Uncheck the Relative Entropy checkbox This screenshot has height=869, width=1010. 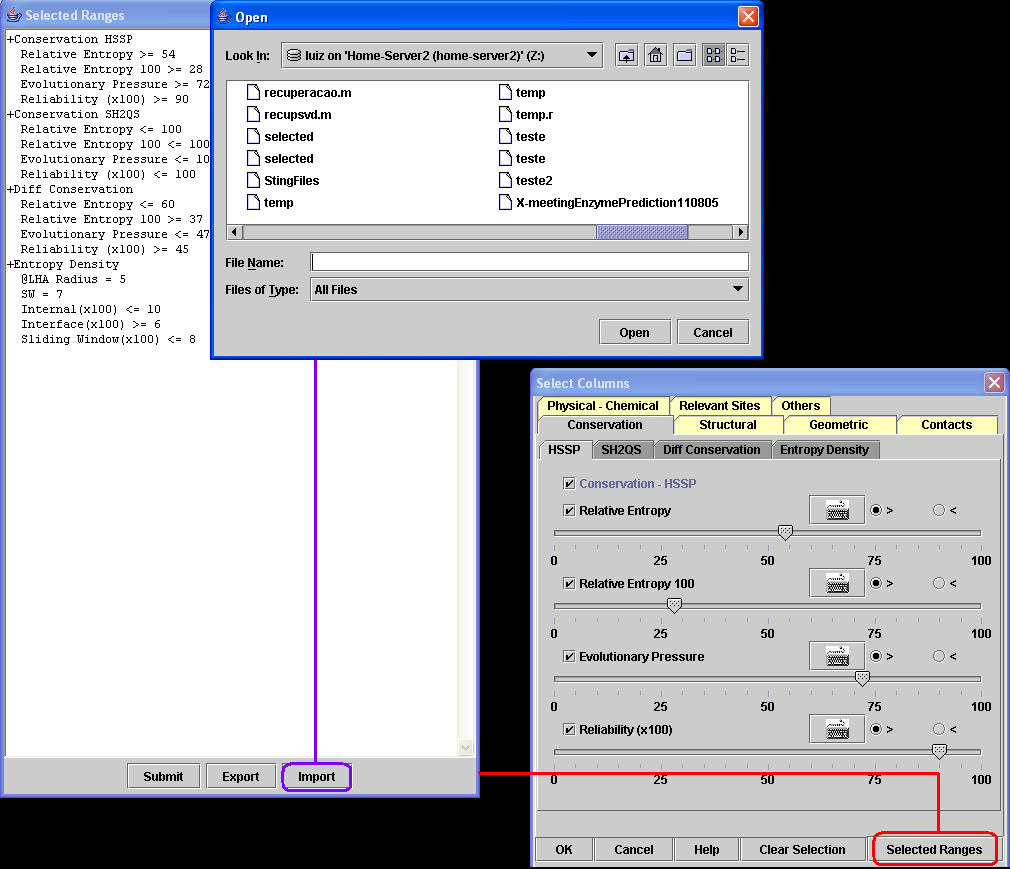click(x=569, y=510)
